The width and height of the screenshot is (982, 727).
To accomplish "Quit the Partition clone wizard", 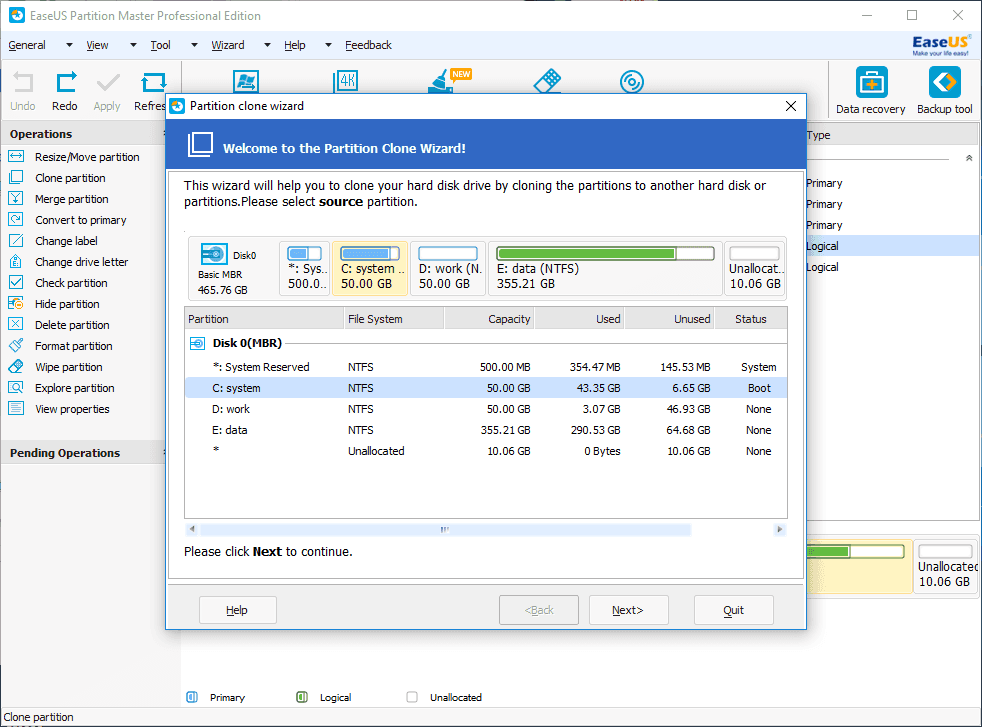I will [734, 610].
